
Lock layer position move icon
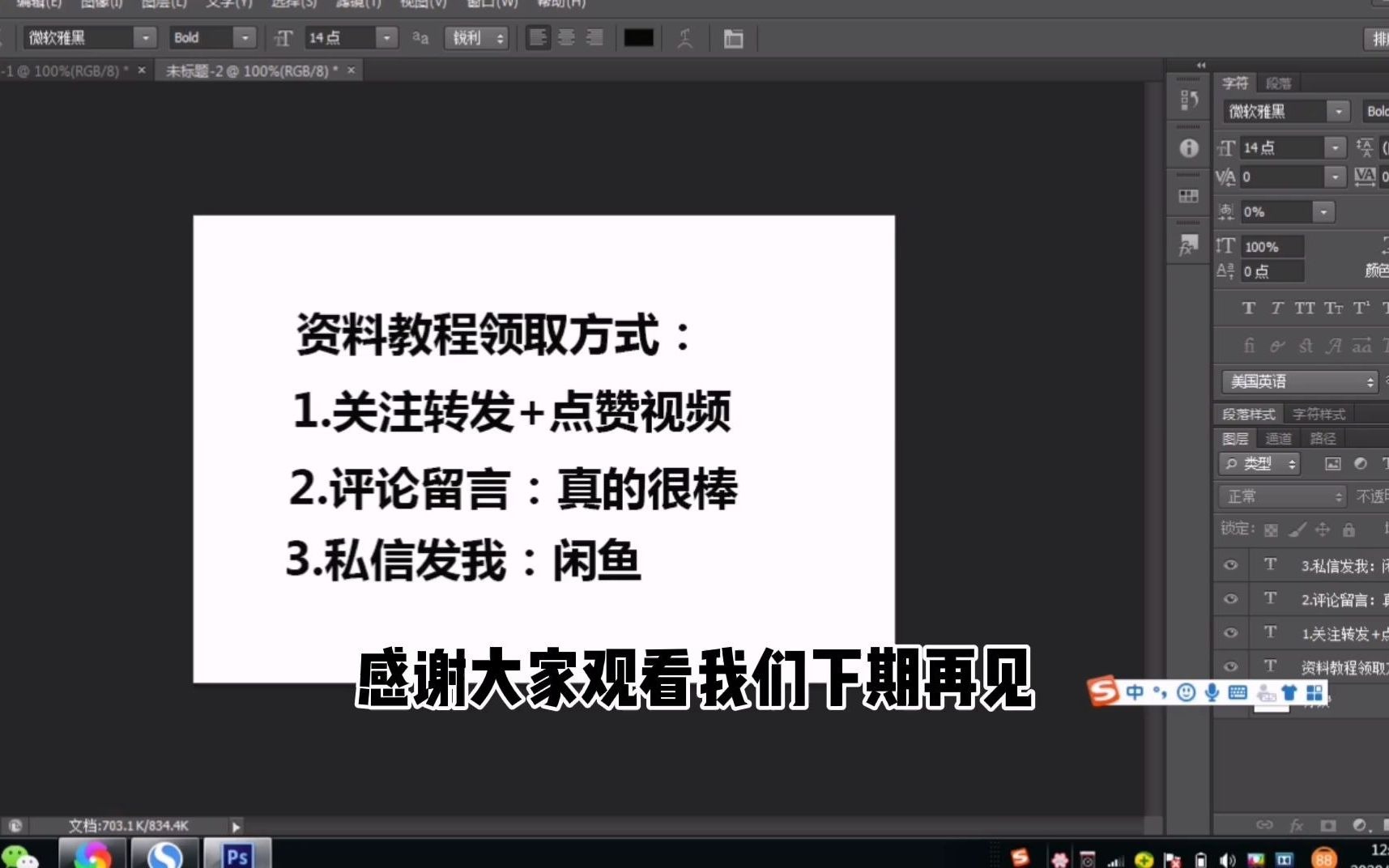[x=1323, y=530]
